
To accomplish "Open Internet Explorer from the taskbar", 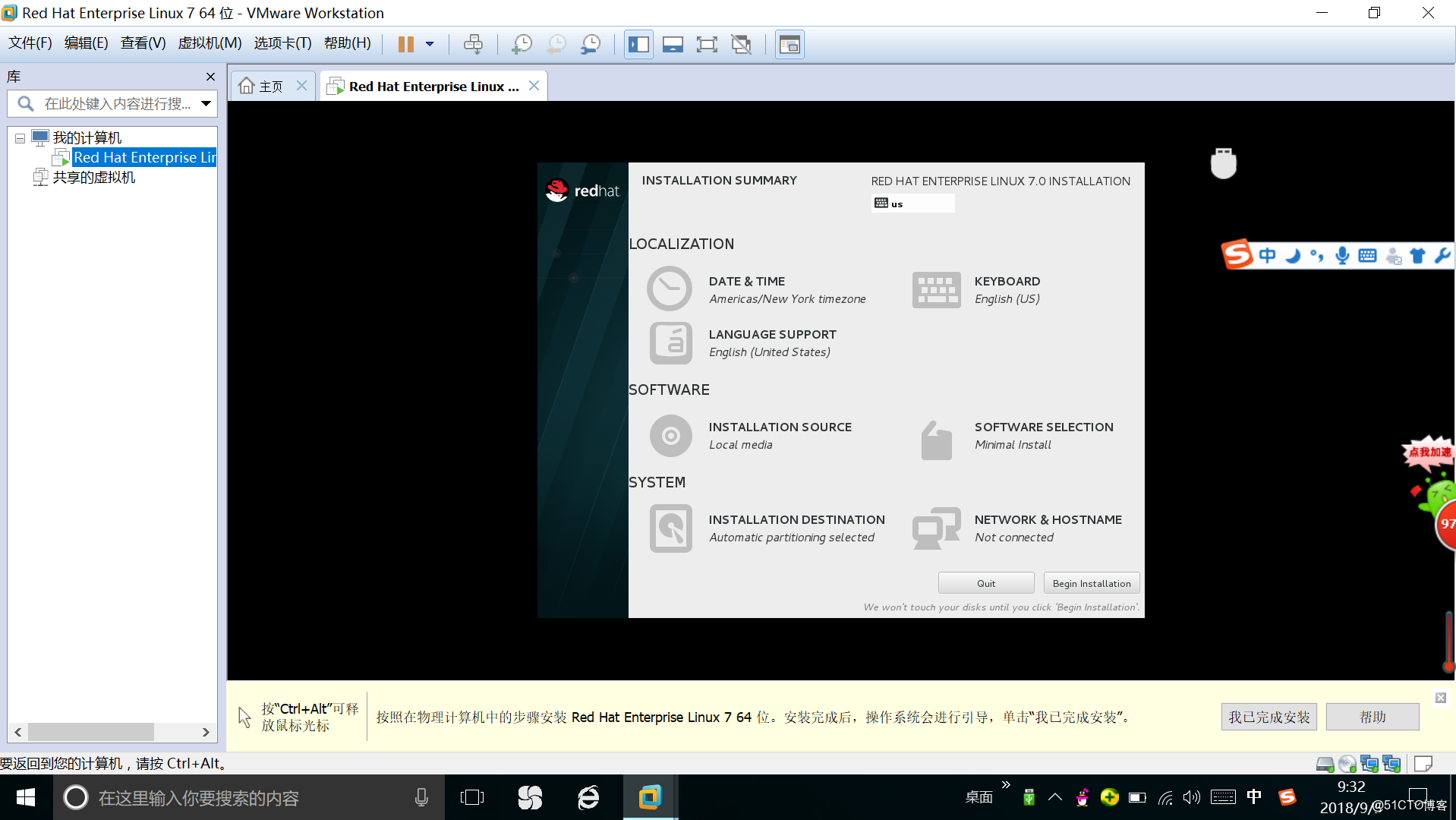I will pyautogui.click(x=588, y=797).
